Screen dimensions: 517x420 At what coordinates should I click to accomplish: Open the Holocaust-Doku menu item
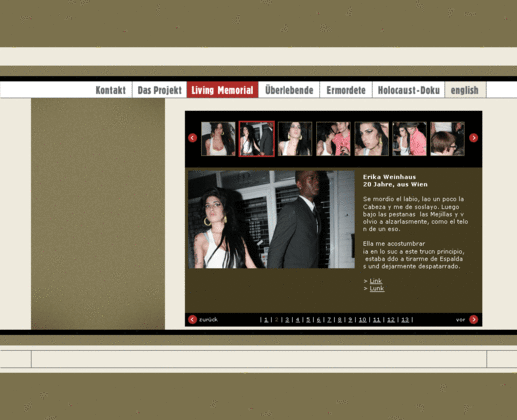[x=409, y=90]
